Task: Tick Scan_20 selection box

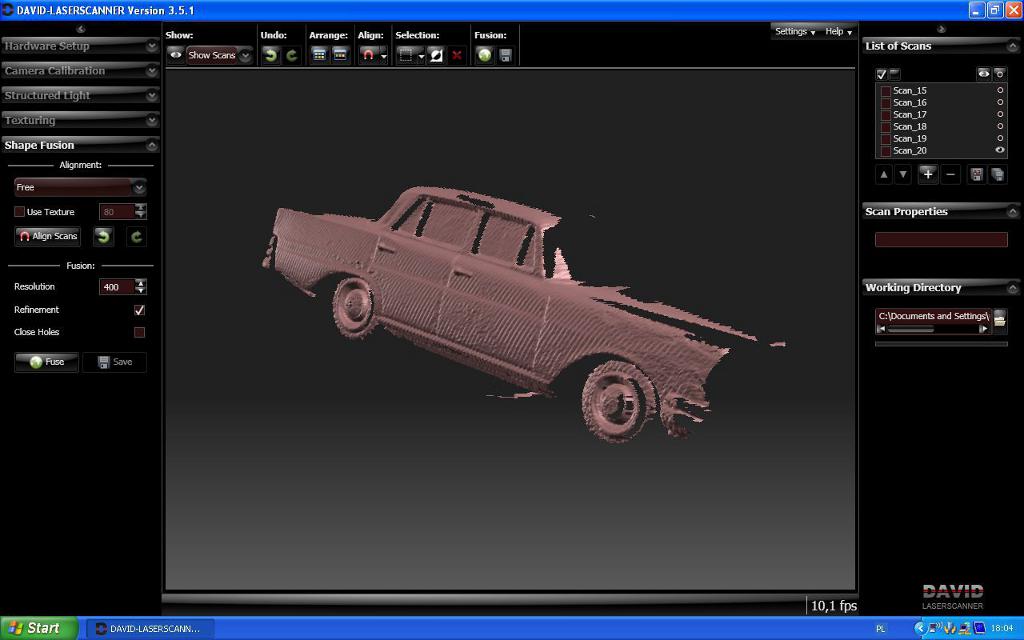Action: point(886,151)
